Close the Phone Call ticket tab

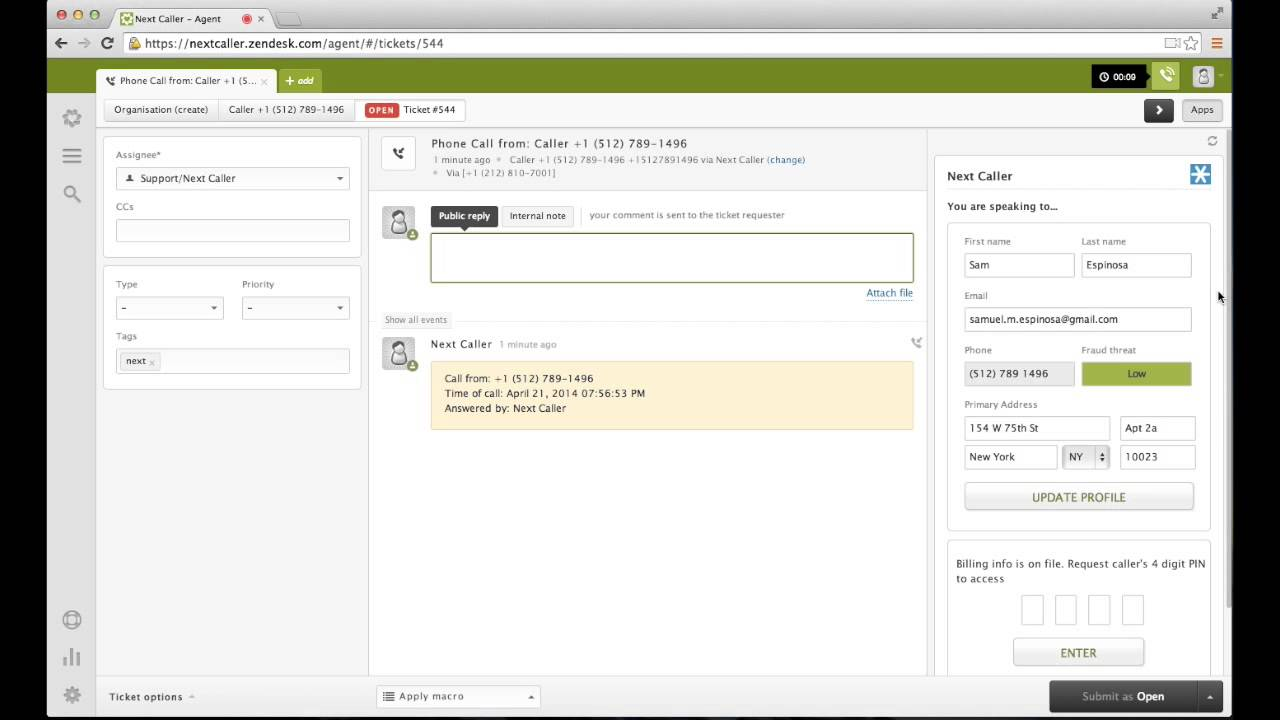264,81
